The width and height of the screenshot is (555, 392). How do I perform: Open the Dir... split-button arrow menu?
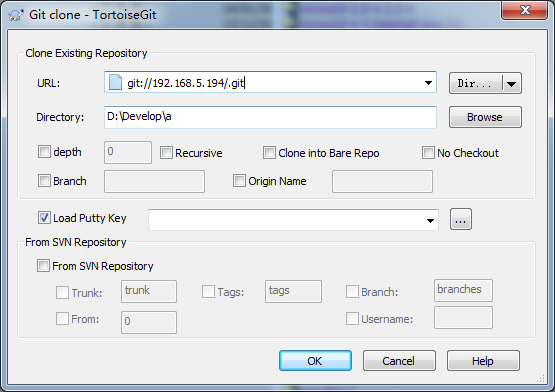pyautogui.click(x=511, y=84)
